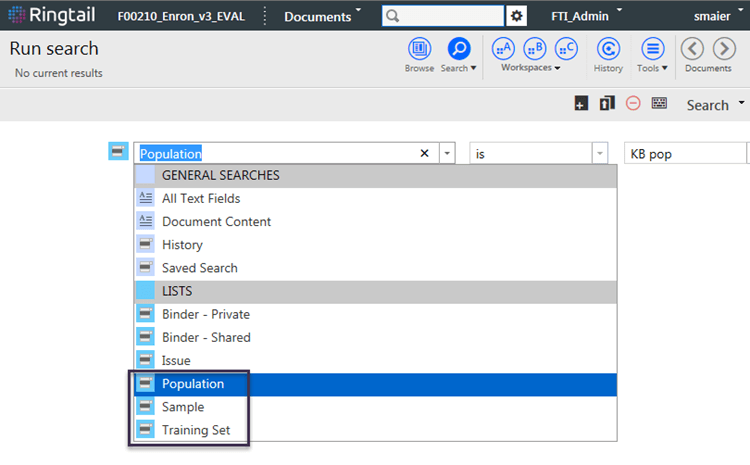The image size is (750, 465).
Task: Click the add group icon in toolbar
Action: click(x=607, y=103)
